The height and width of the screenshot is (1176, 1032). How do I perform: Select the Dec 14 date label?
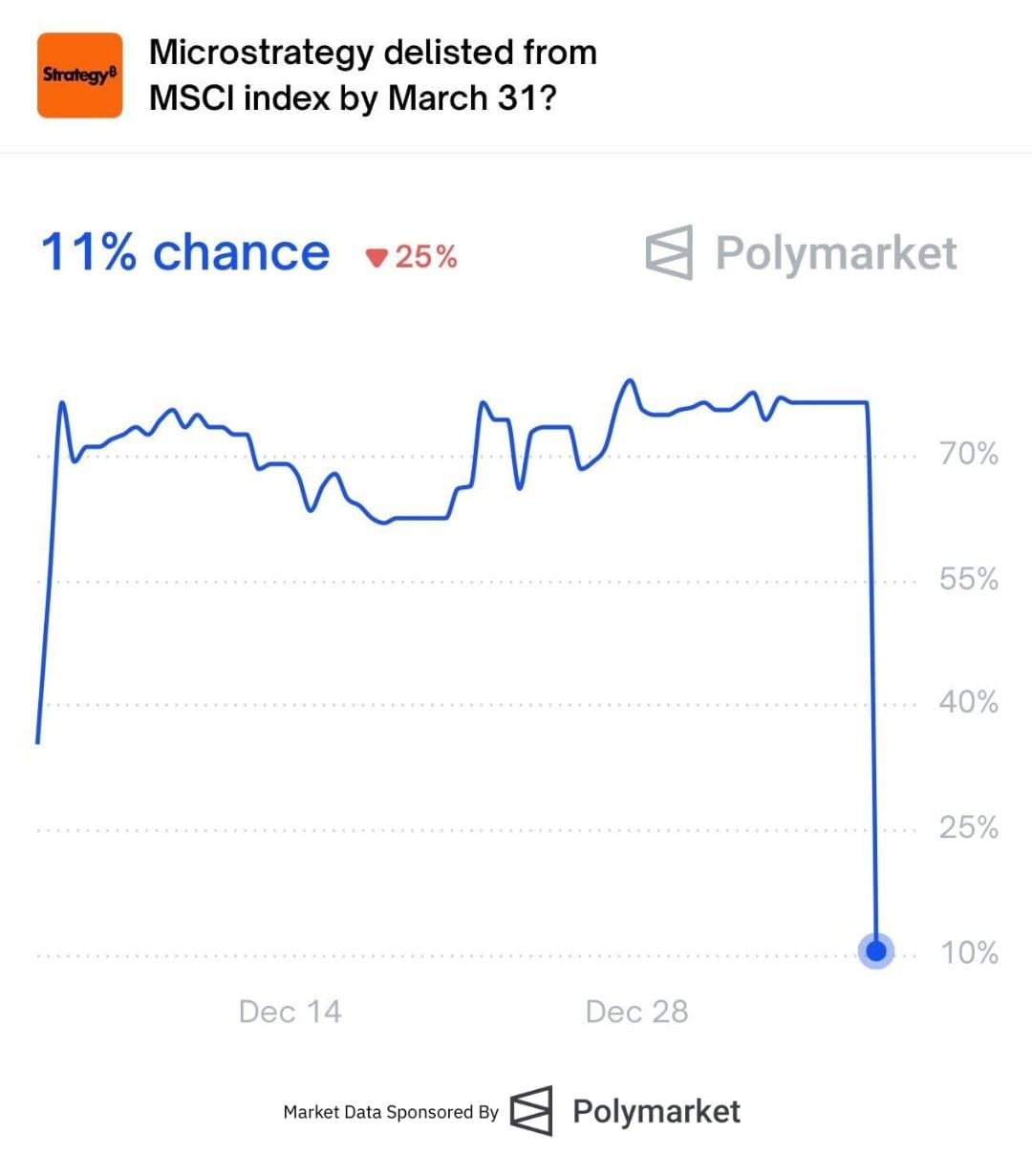point(290,1012)
